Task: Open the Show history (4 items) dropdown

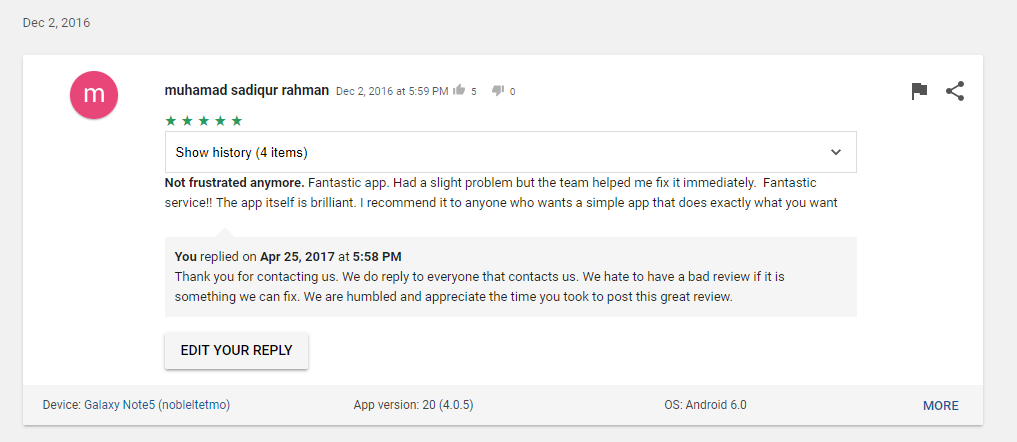Action: tap(510, 153)
